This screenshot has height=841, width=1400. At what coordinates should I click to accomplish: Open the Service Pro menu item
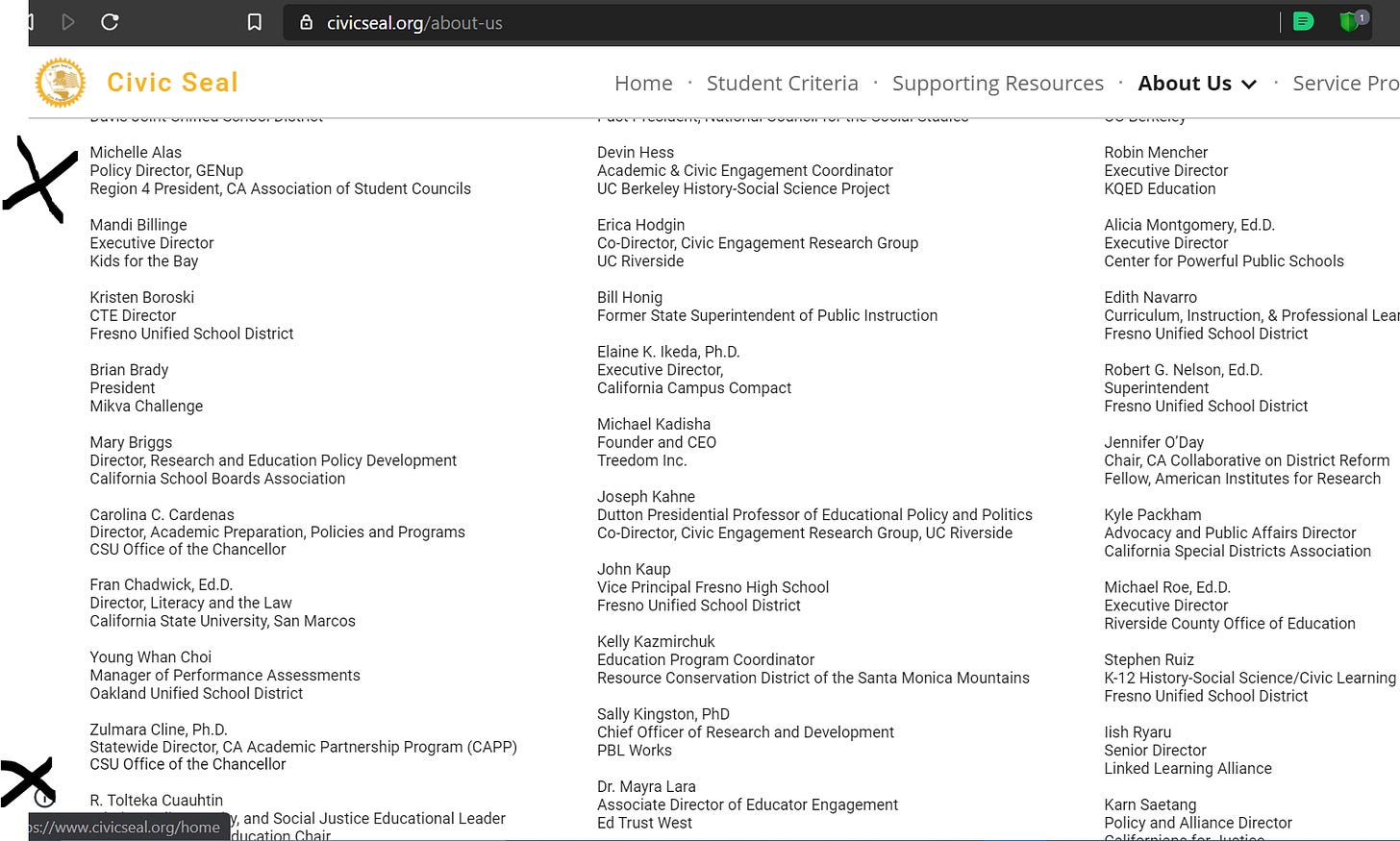coord(1345,84)
